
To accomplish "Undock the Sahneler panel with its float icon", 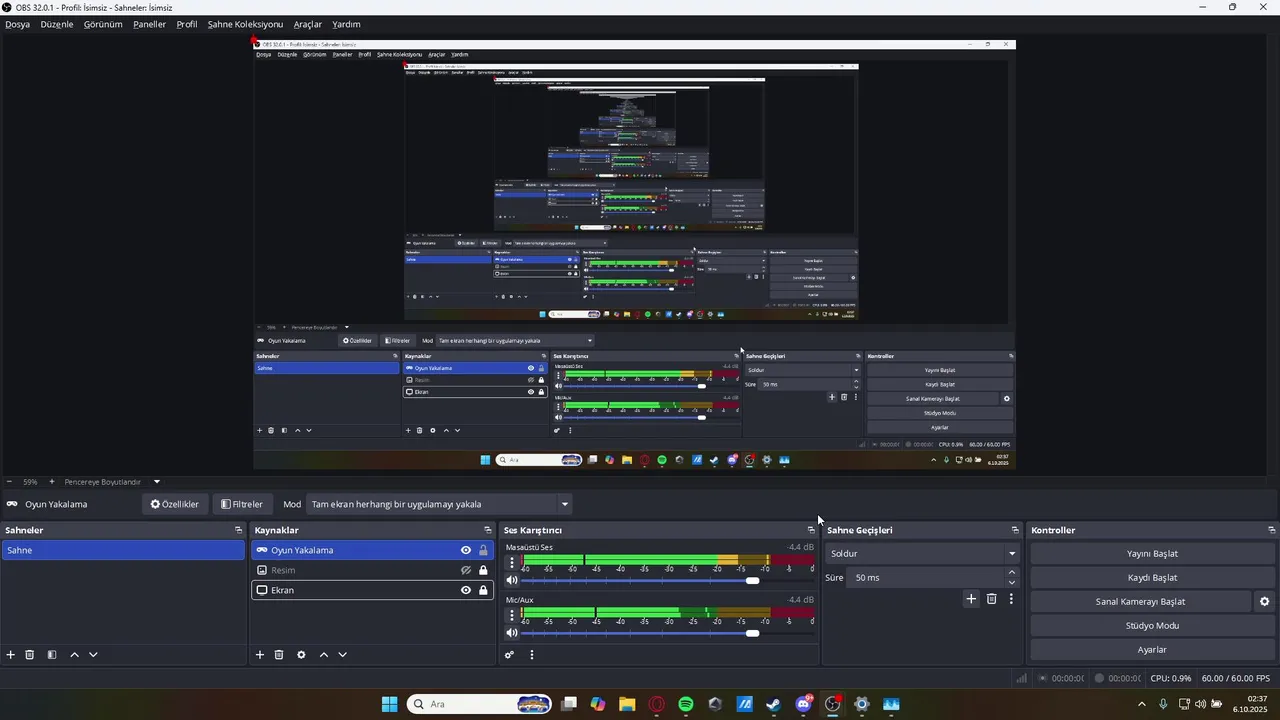I will (239, 530).
